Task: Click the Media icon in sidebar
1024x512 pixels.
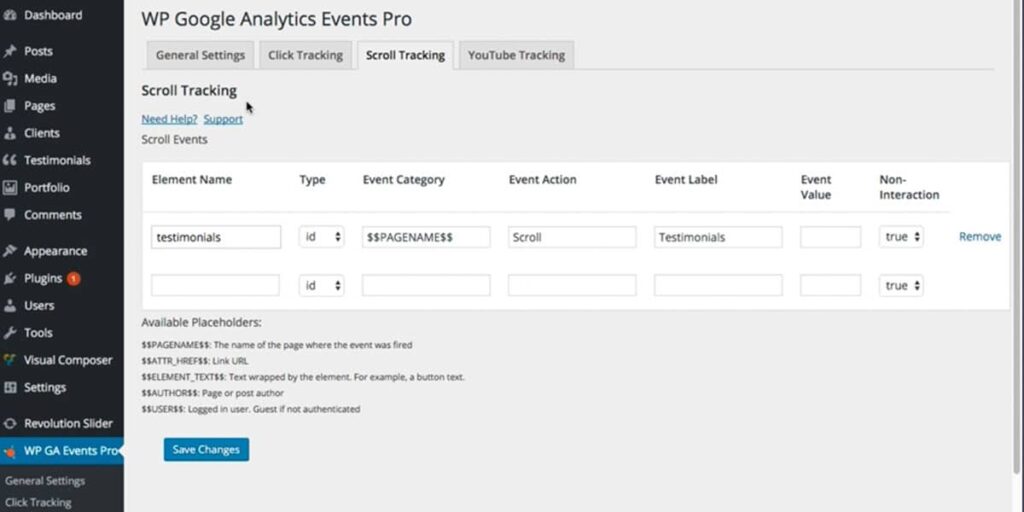Action: (x=10, y=79)
